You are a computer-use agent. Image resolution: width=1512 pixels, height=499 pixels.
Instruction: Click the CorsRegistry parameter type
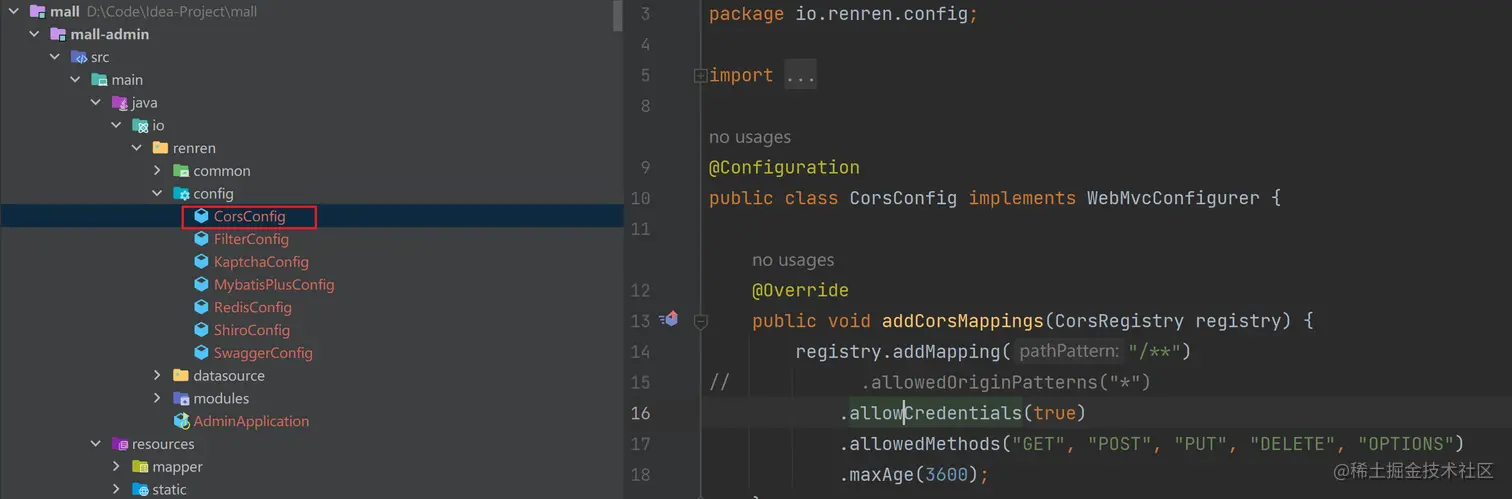pos(1120,321)
